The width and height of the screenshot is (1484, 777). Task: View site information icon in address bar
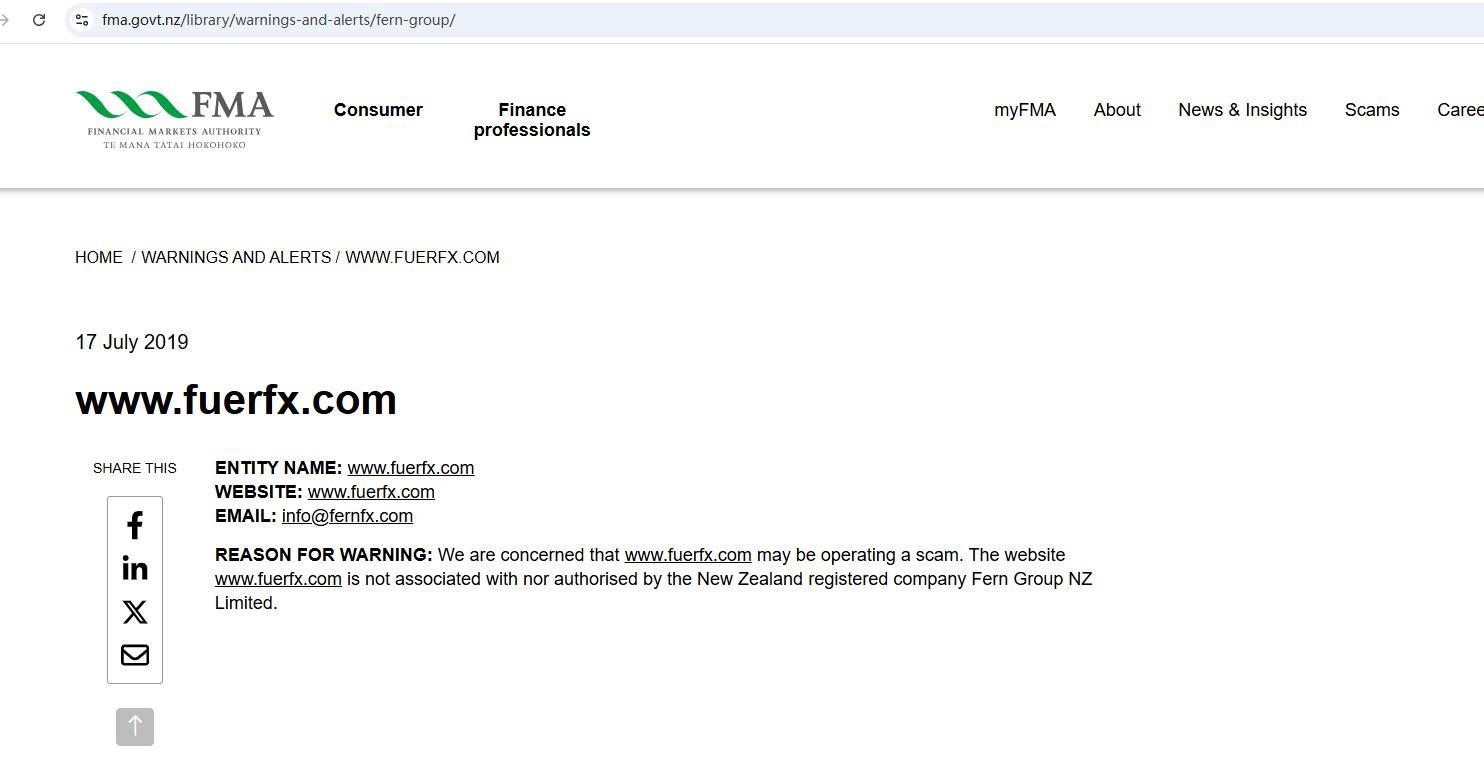[82, 20]
